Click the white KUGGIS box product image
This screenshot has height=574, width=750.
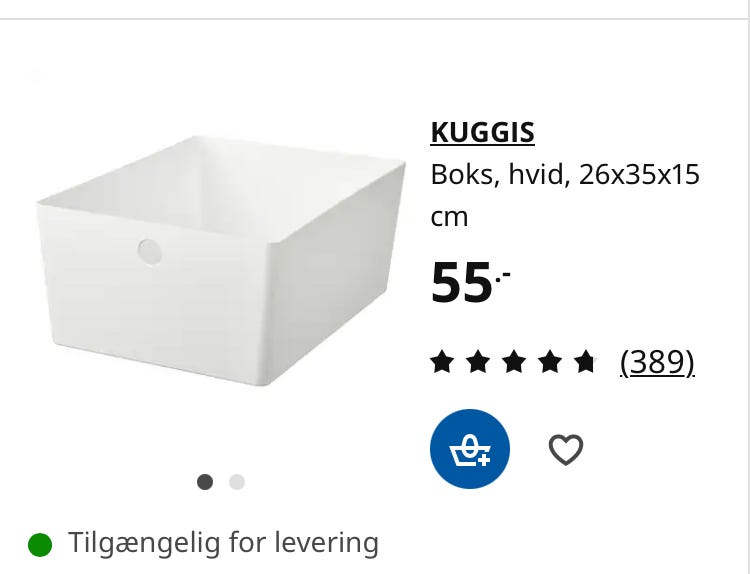click(x=221, y=261)
